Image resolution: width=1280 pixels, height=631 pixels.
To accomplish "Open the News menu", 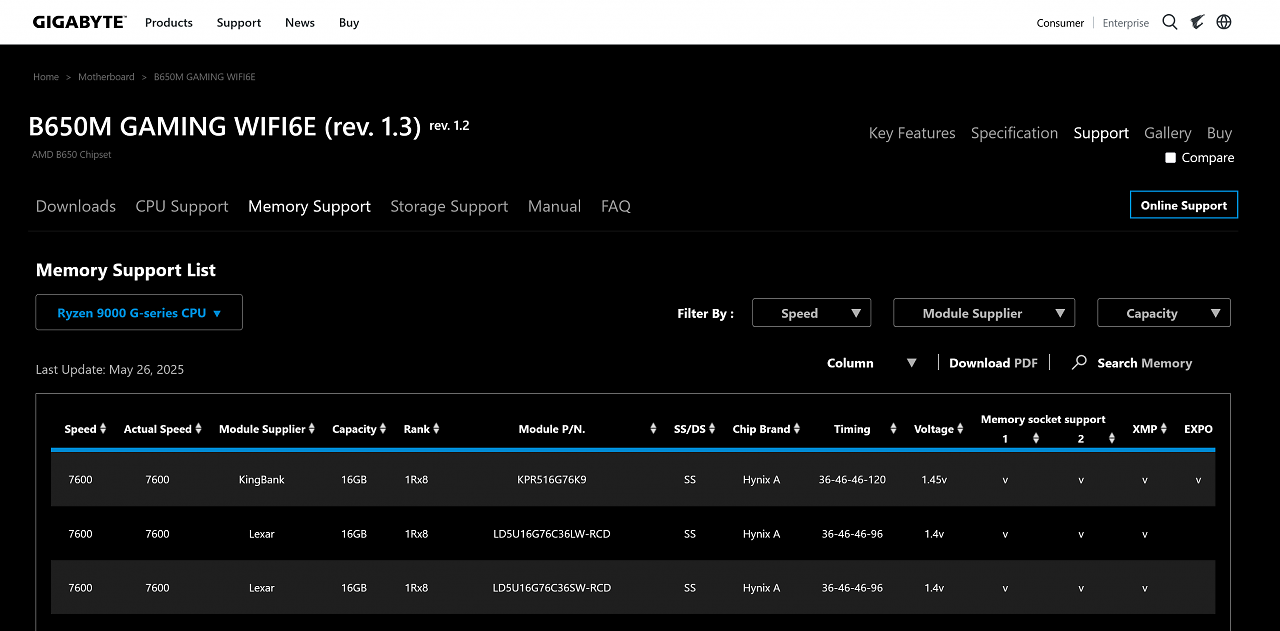I will coord(300,22).
